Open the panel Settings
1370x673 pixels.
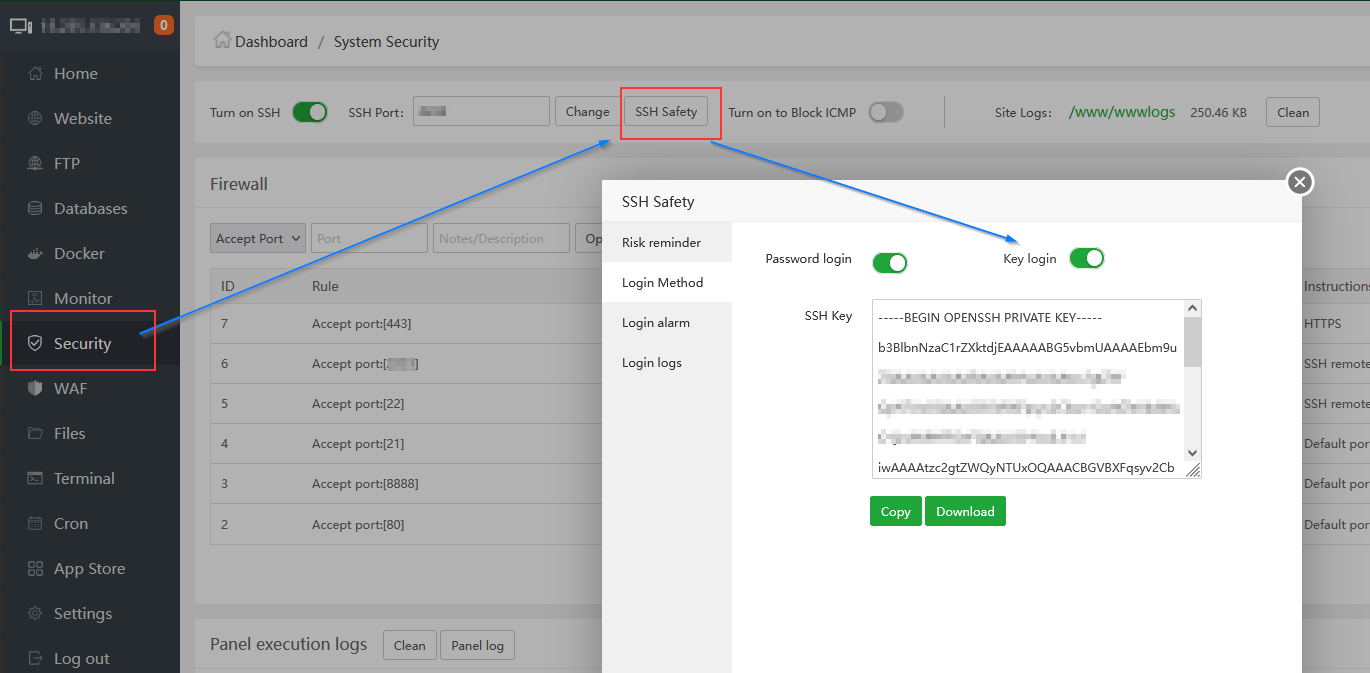[82, 613]
